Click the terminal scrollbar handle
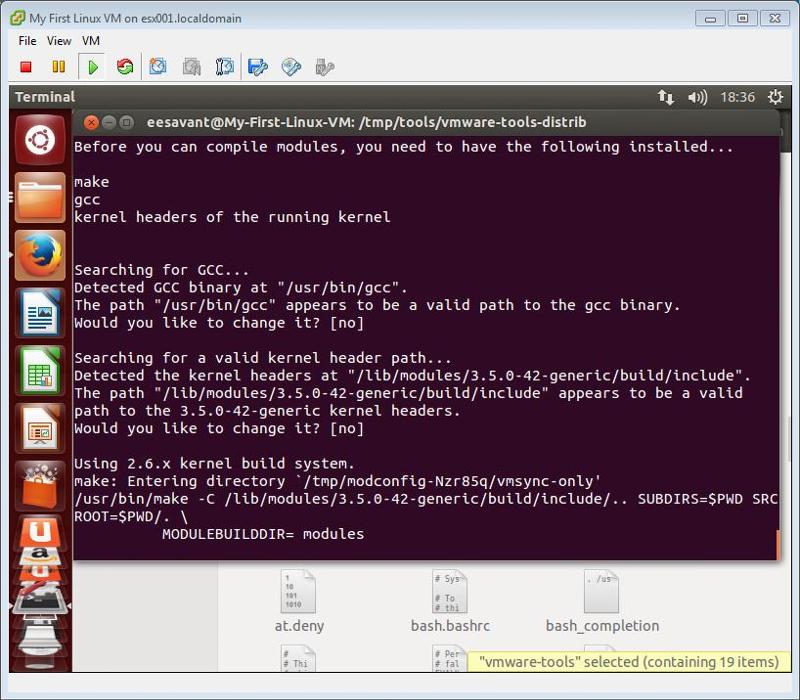 pos(778,544)
